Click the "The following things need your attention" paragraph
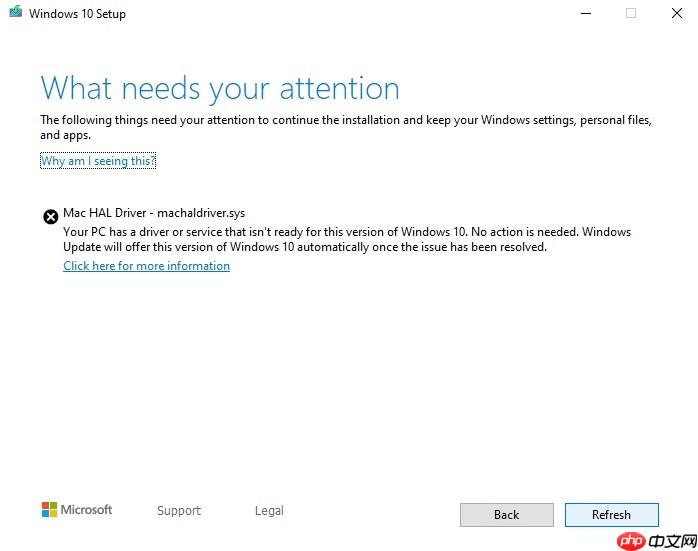Screen dimensions: 698x551 coord(346,127)
